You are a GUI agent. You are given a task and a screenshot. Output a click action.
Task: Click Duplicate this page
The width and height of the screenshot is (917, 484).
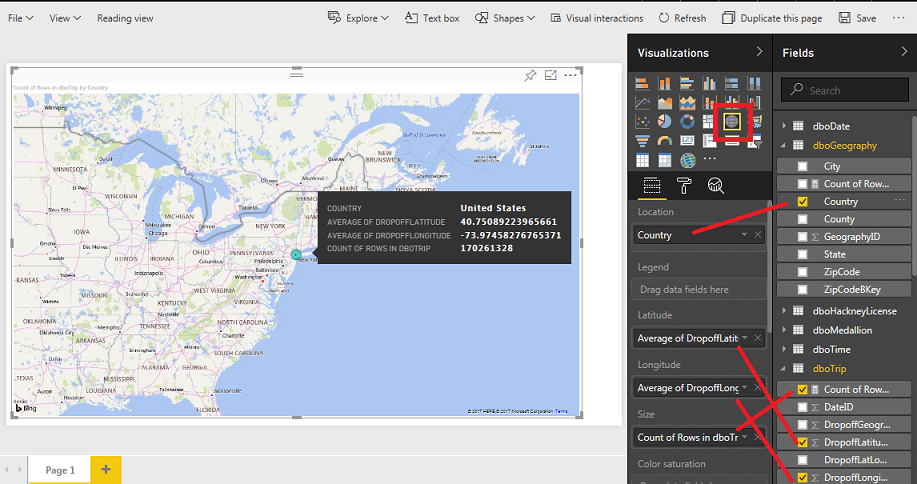pyautogui.click(x=771, y=18)
